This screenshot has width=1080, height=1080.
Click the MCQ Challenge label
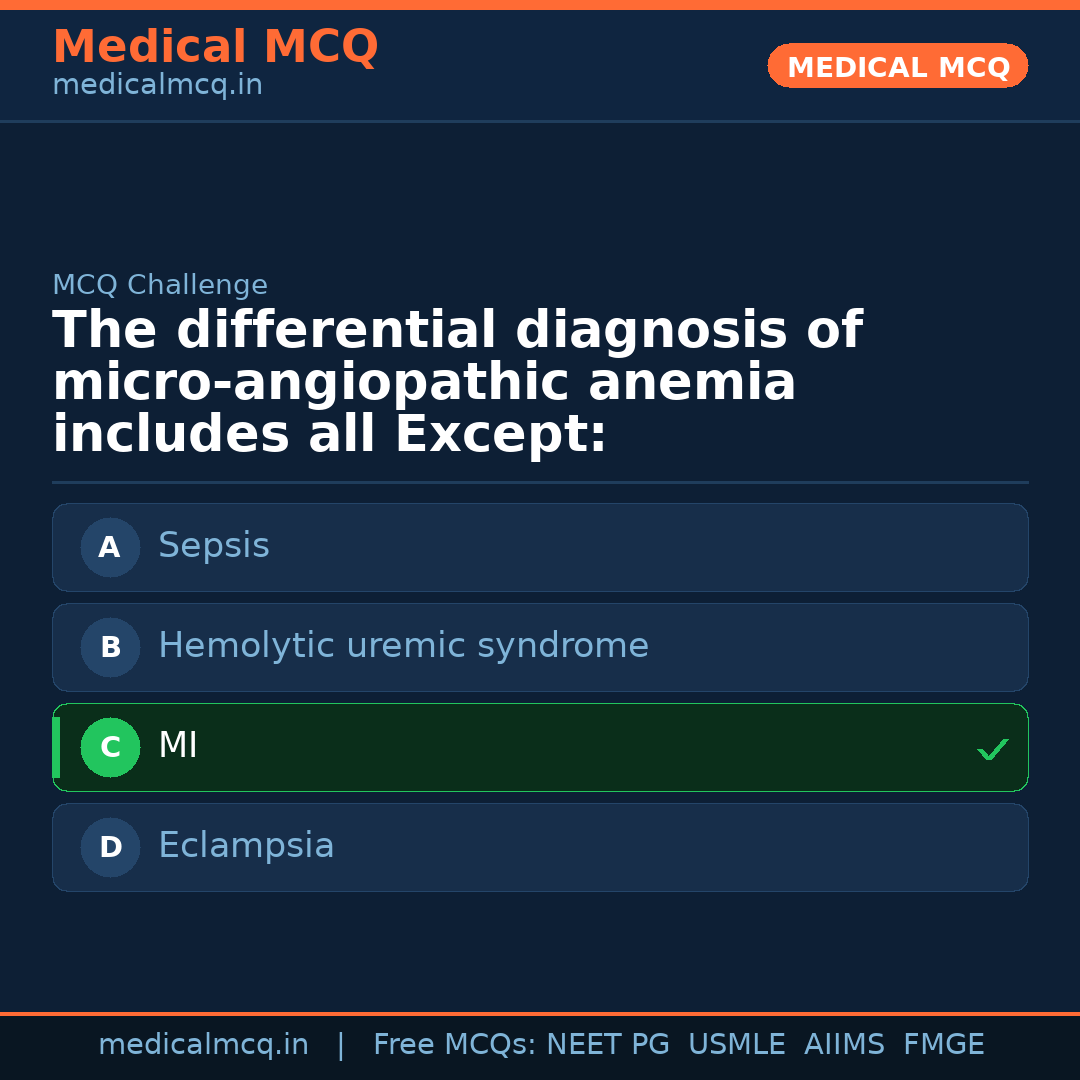coord(160,285)
